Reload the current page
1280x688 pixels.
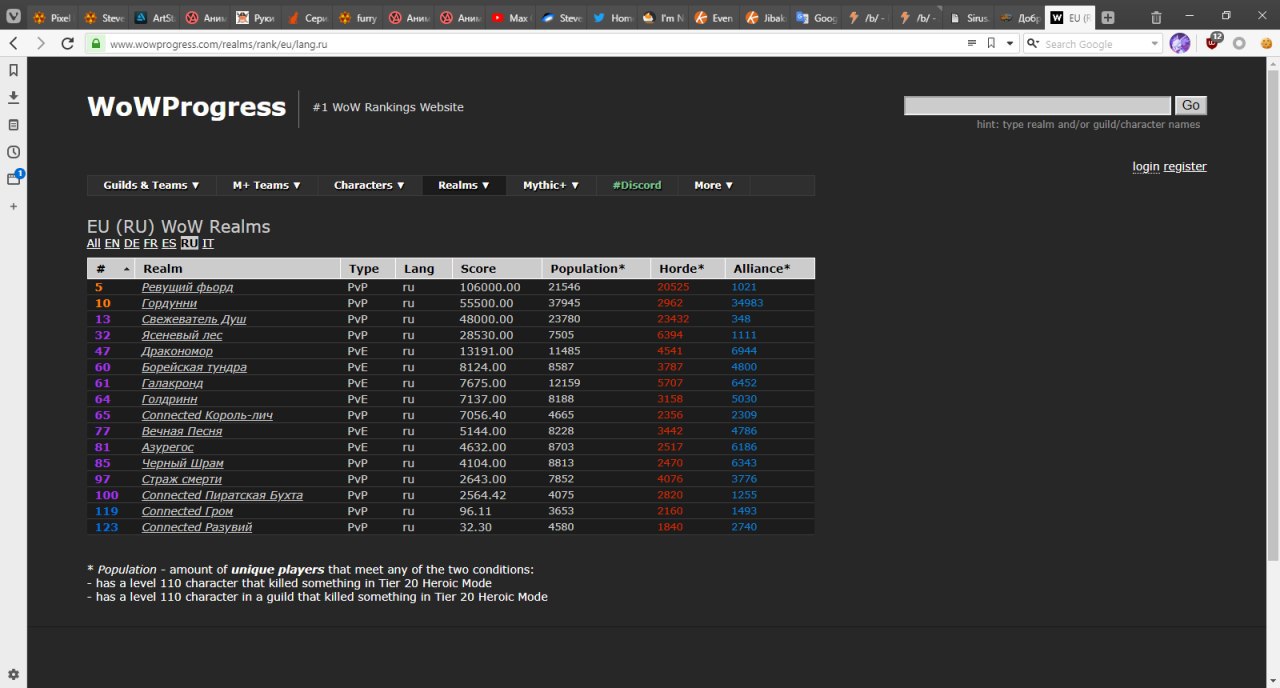click(67, 43)
